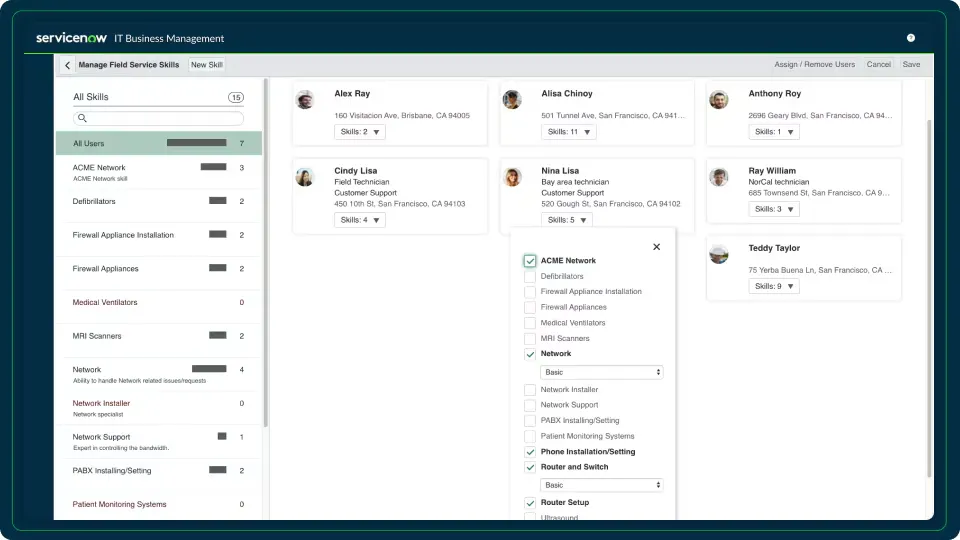The width and height of the screenshot is (960, 540).
Task: Check the Firewall Appliance Installation checkbox
Action: tap(530, 292)
